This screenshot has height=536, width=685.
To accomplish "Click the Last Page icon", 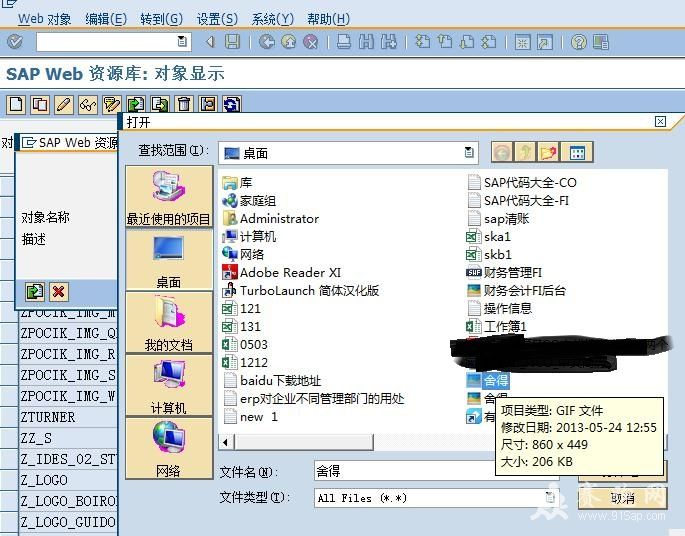I will tap(489, 42).
